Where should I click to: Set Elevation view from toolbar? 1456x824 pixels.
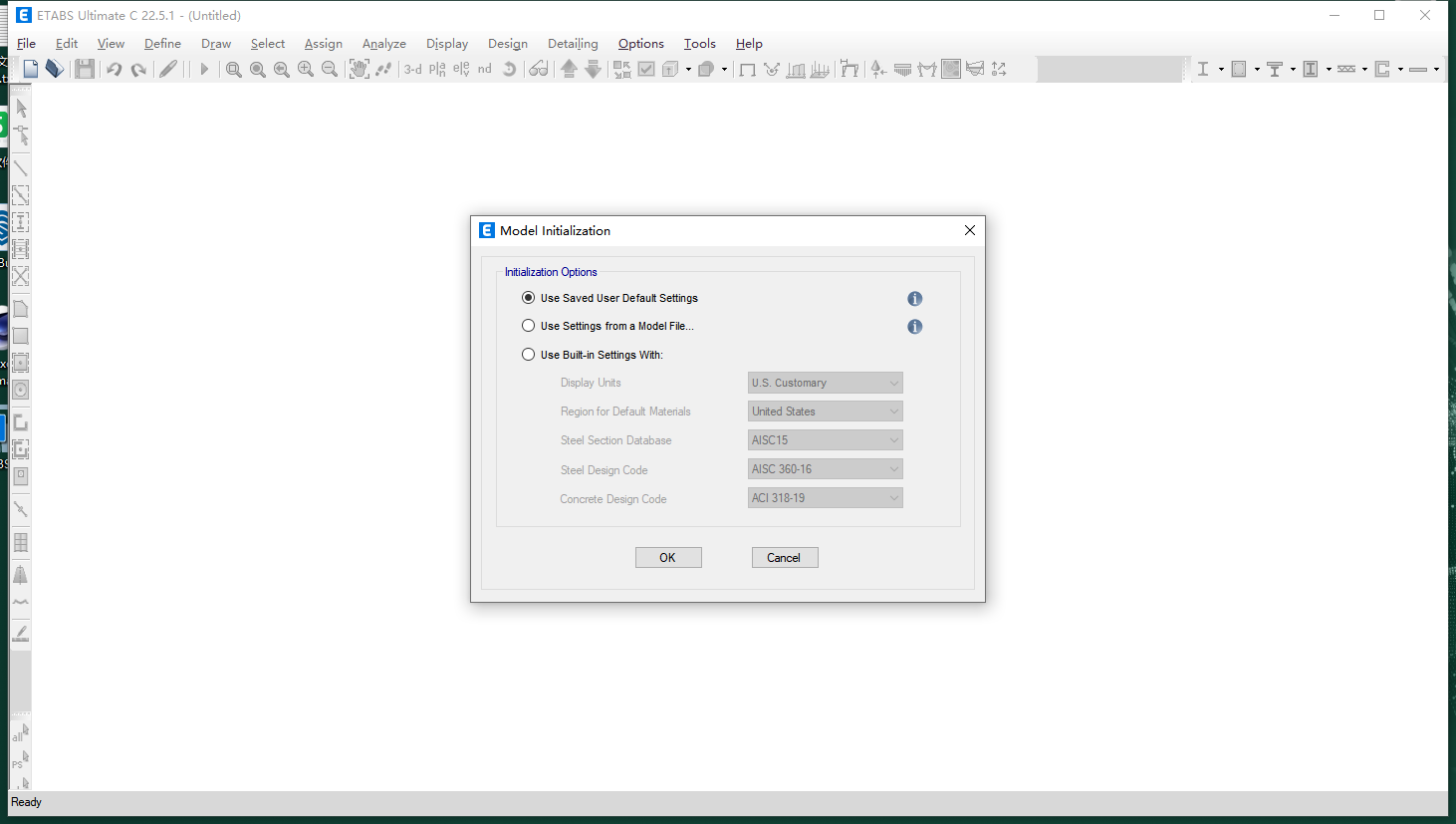coord(461,69)
